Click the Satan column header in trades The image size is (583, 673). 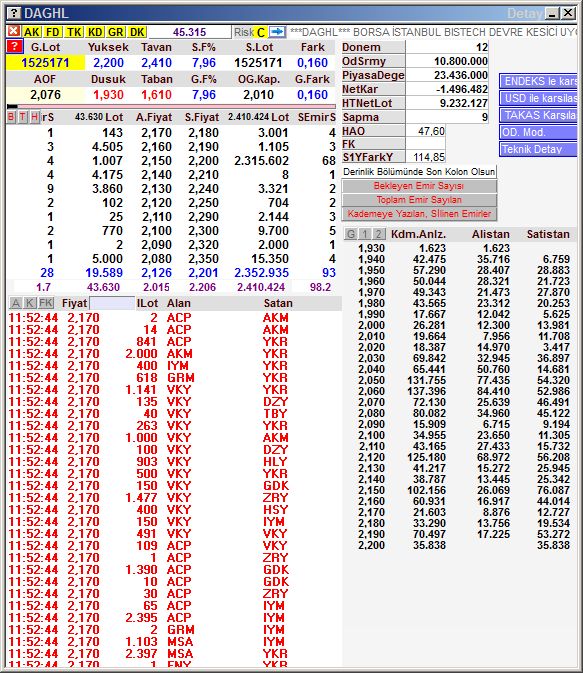coord(278,303)
